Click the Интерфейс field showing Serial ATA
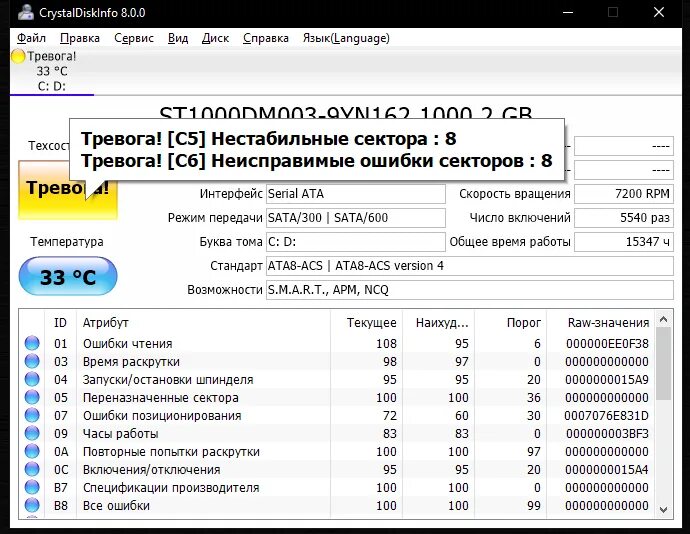Screen dimensions: 690x534 coord(356,194)
